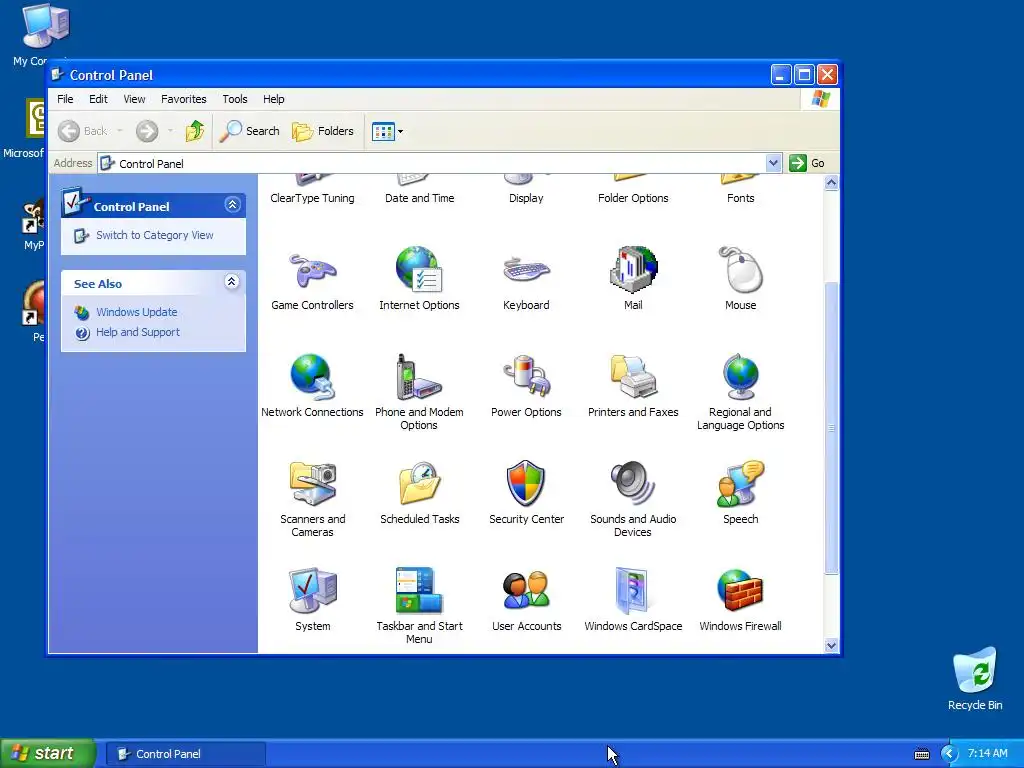
Task: Click the keyboard tray icon
Action: pos(922,754)
